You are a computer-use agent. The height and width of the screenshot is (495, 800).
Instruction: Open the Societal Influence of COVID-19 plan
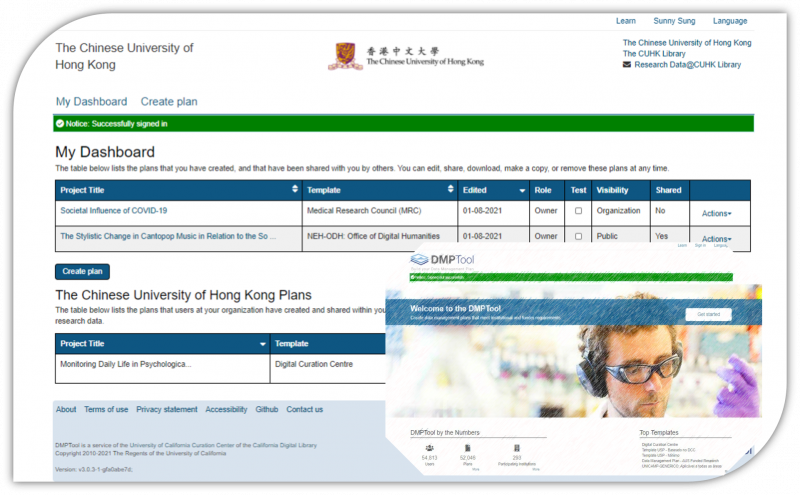[x=113, y=211]
